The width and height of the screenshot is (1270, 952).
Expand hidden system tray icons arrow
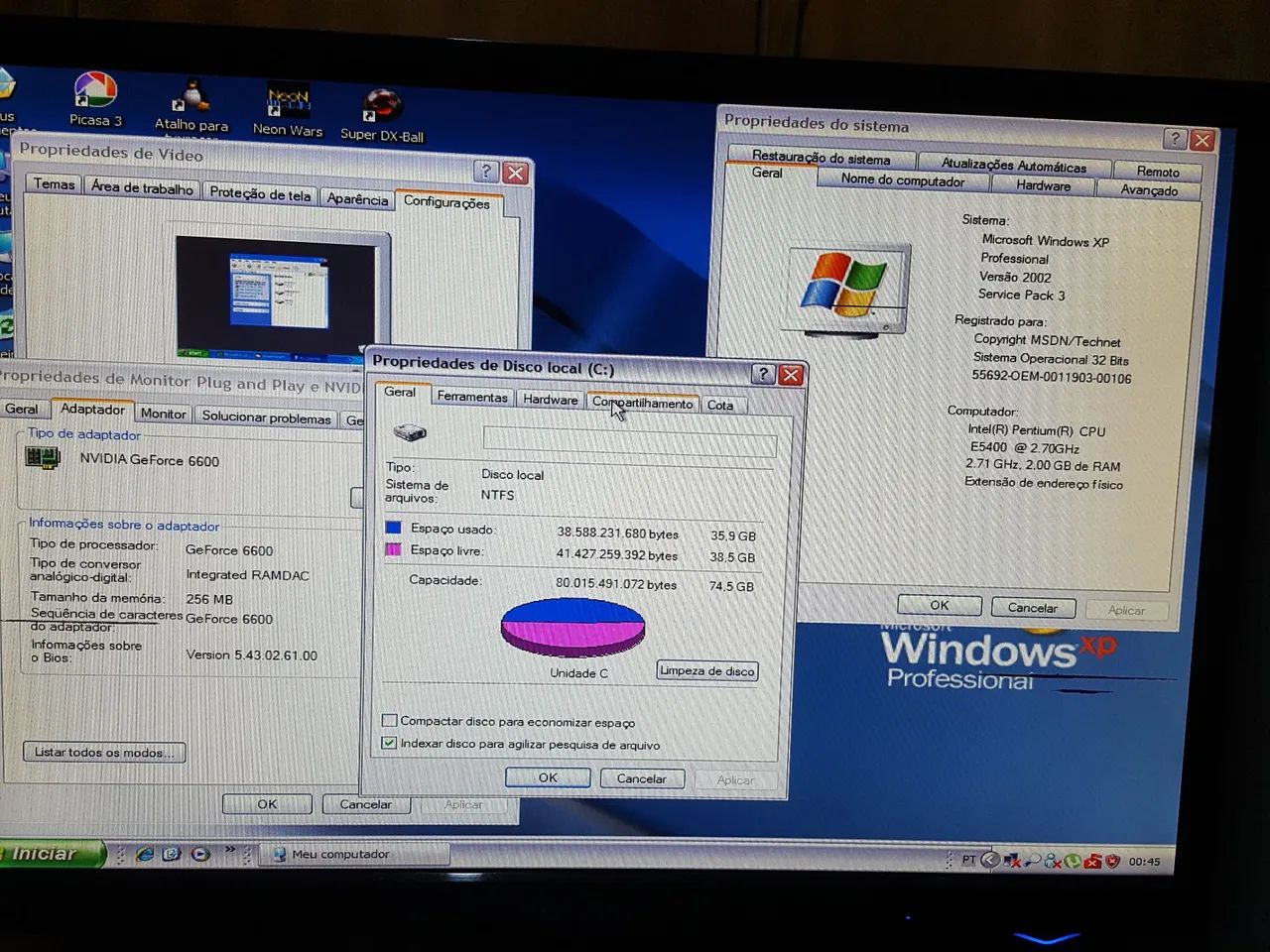click(x=989, y=861)
